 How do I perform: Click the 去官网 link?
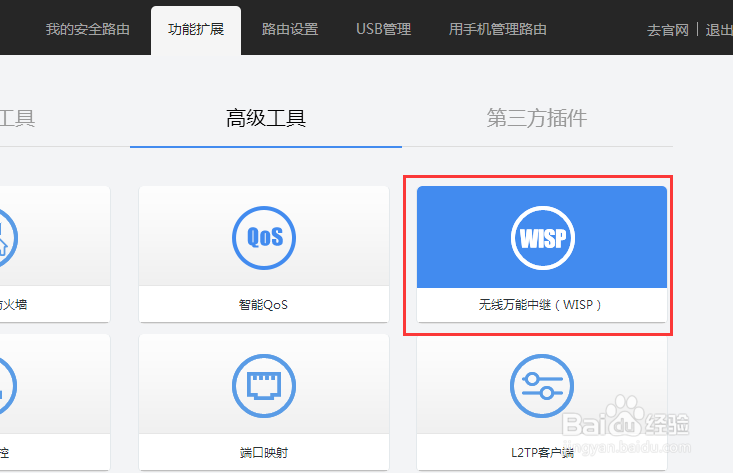(x=668, y=30)
